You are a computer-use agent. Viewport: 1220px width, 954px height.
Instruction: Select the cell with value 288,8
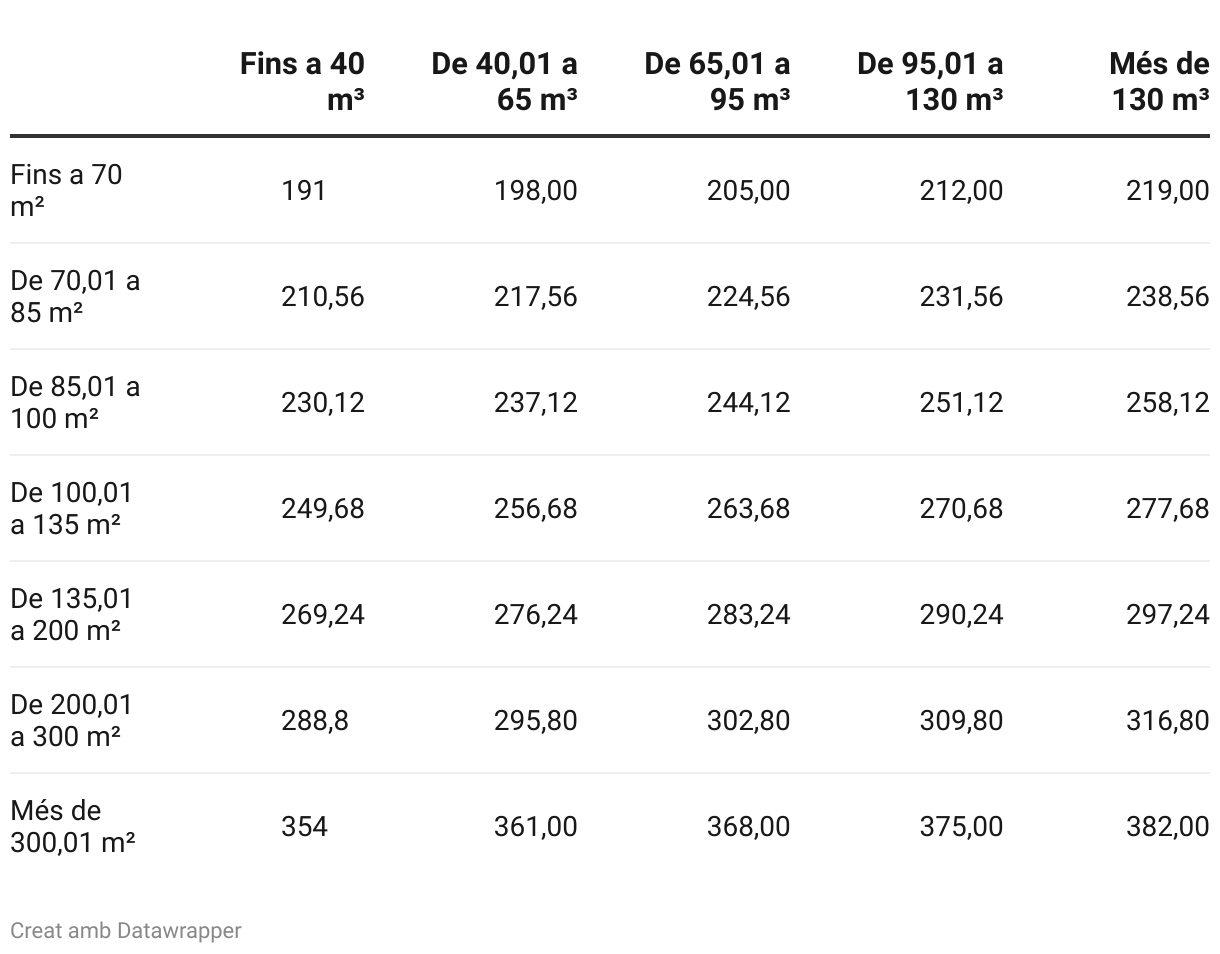(x=314, y=720)
